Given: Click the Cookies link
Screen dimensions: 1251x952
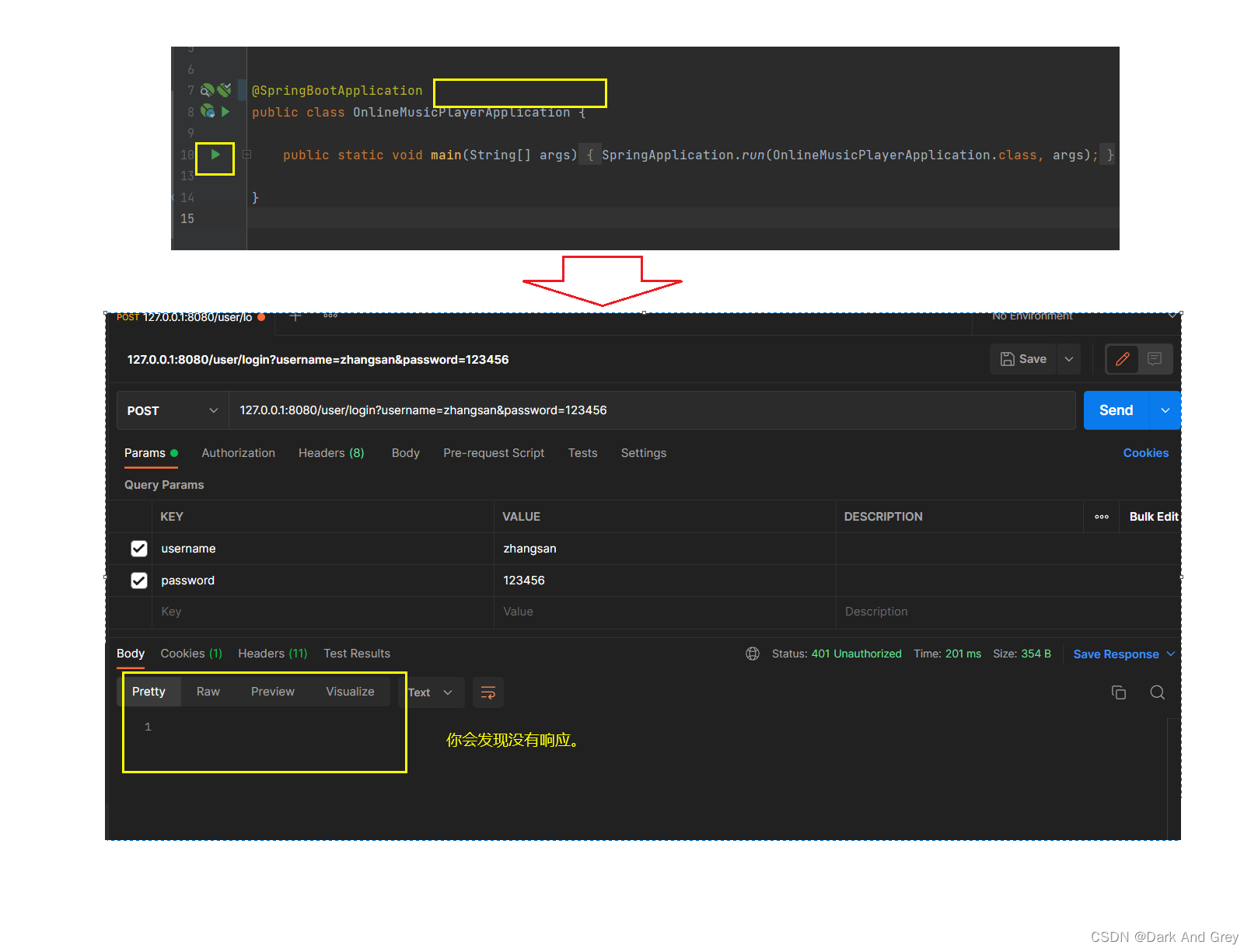Looking at the screenshot, I should click(1145, 453).
